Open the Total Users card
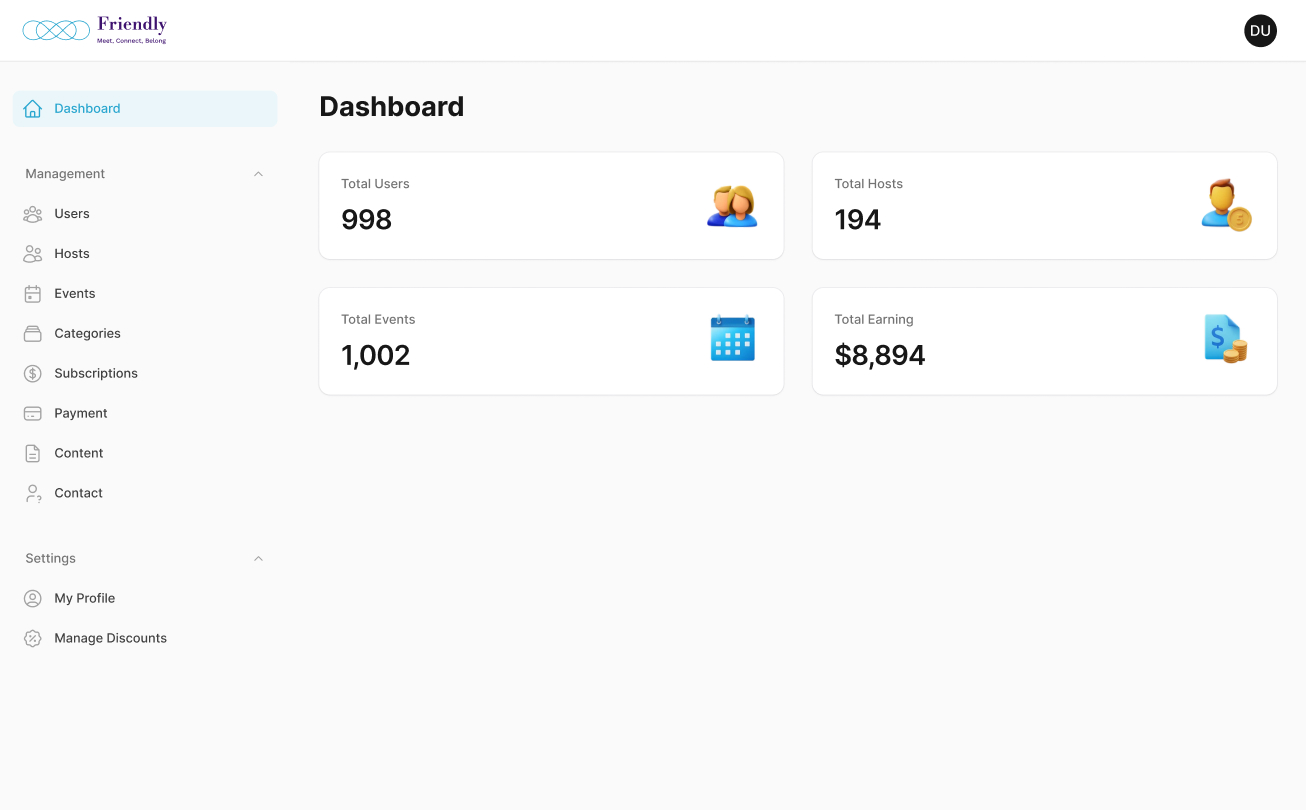Image resolution: width=1306 pixels, height=810 pixels. point(551,206)
